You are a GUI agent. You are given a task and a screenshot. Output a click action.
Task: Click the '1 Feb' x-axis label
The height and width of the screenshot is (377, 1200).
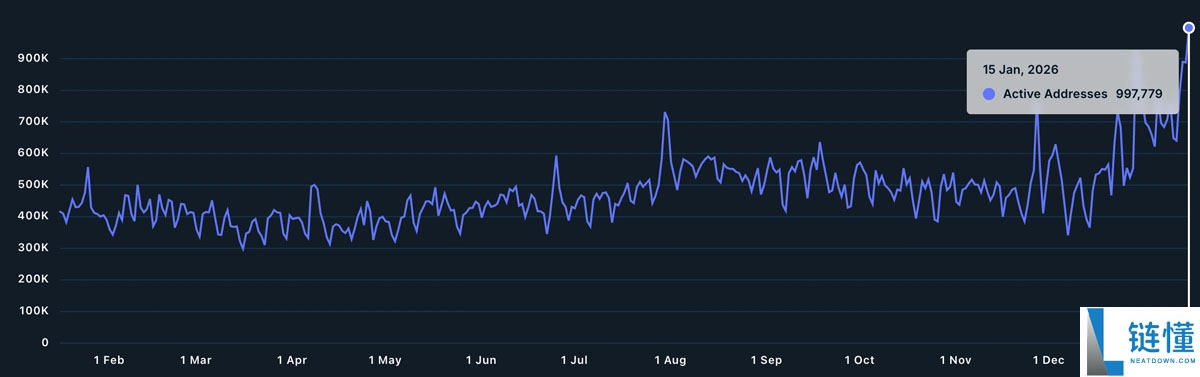coord(109,360)
